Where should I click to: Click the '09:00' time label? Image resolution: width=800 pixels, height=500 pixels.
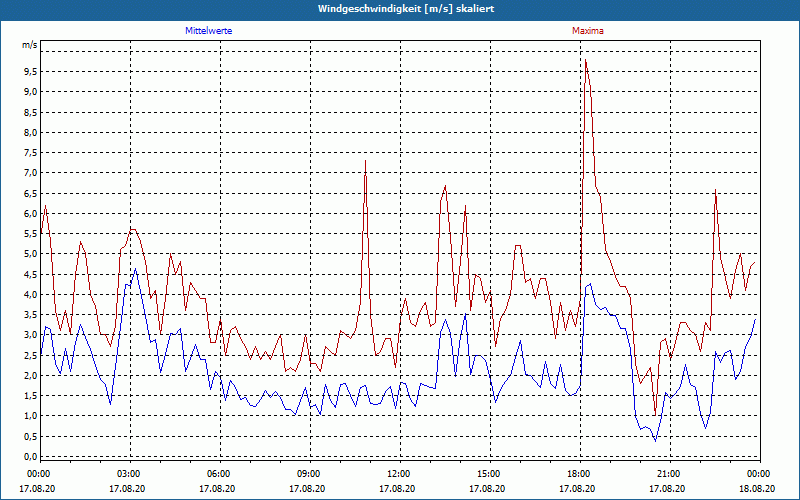pos(308,474)
